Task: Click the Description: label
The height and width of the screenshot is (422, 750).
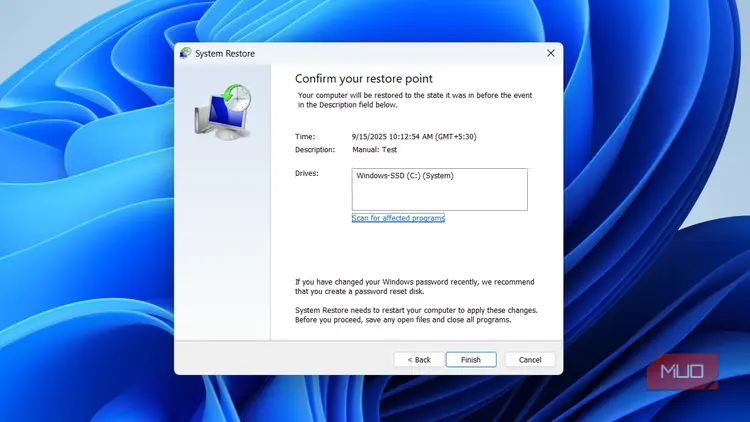Action: coord(315,149)
